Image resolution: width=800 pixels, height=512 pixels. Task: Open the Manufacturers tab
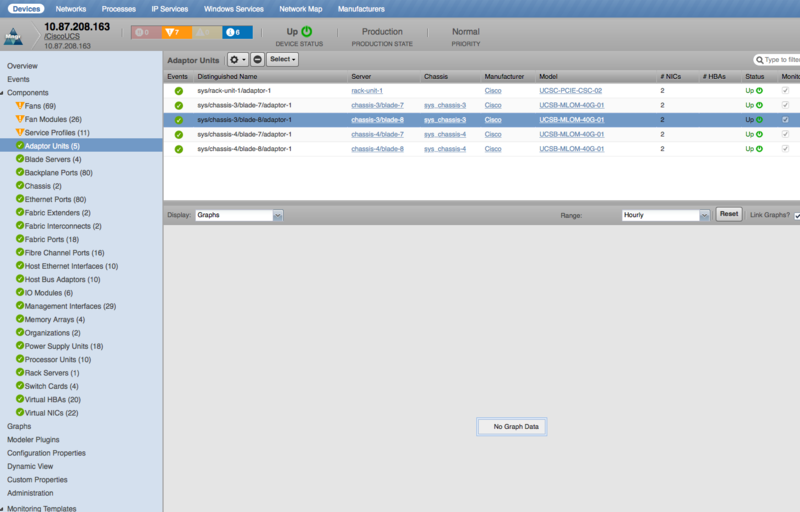[361, 9]
